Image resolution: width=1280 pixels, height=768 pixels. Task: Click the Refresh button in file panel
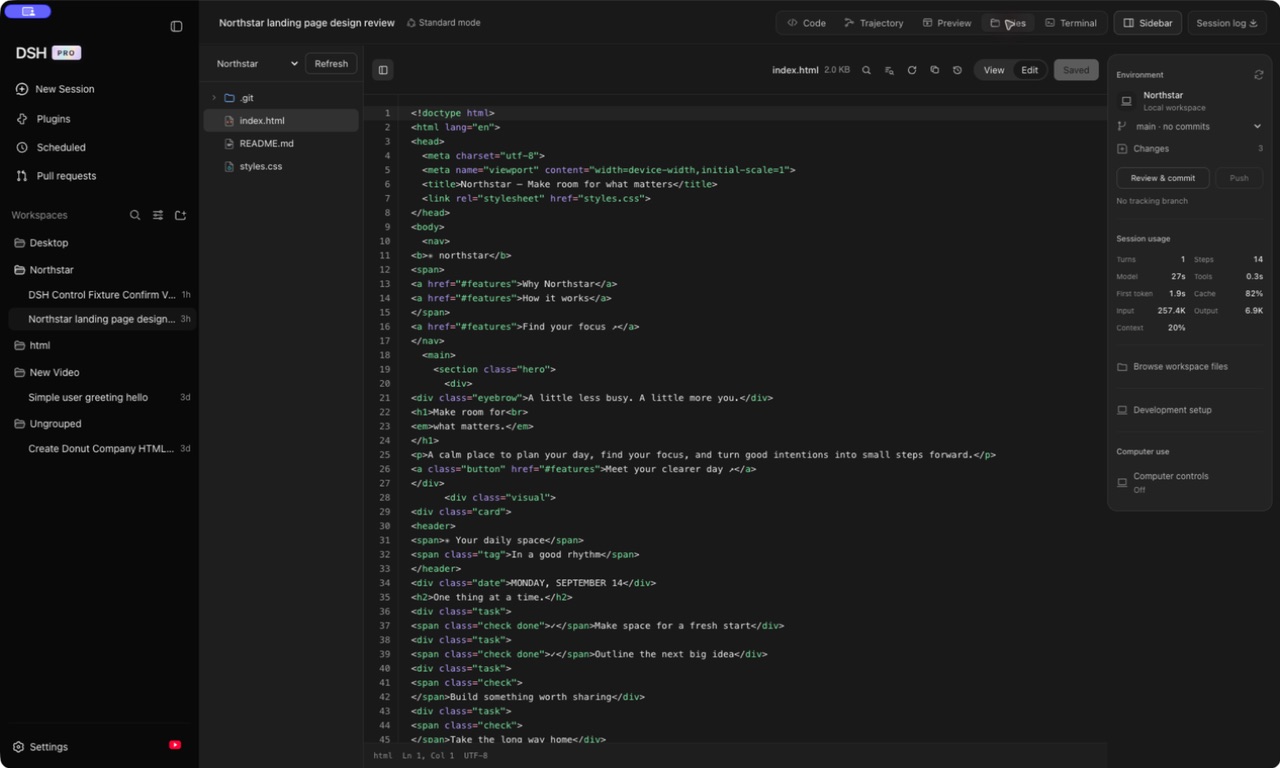click(x=331, y=64)
